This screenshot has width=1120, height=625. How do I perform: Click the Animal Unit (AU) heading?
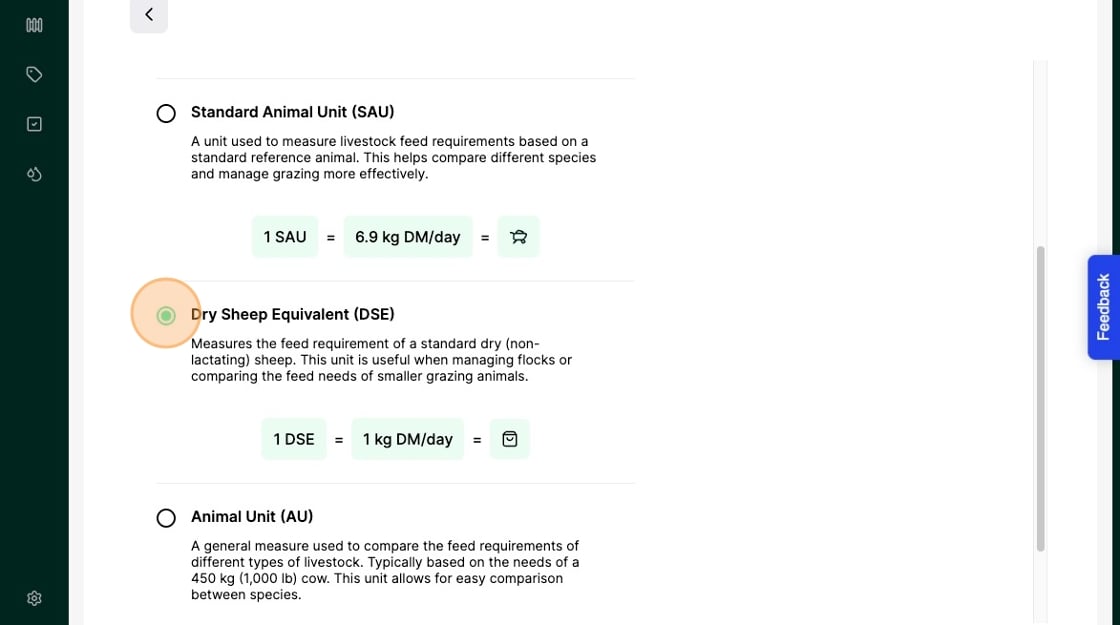click(252, 516)
